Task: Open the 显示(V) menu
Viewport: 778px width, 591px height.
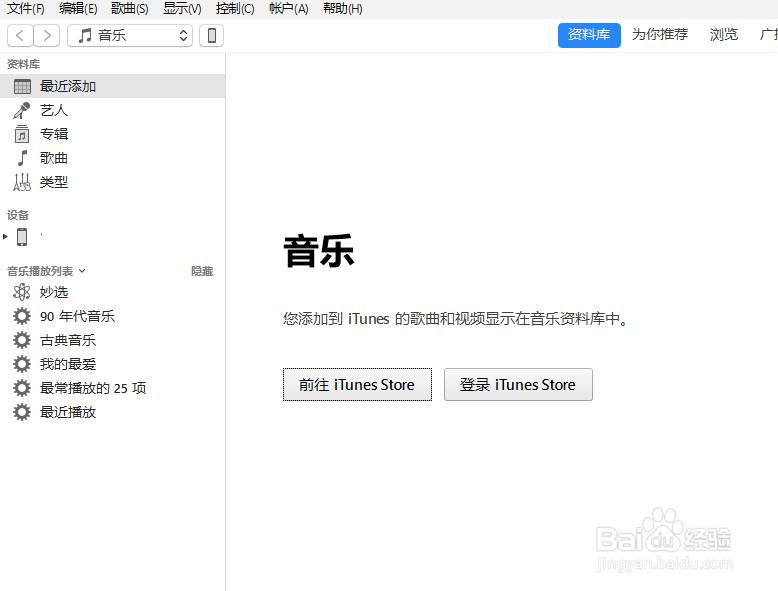Action: coord(182,8)
